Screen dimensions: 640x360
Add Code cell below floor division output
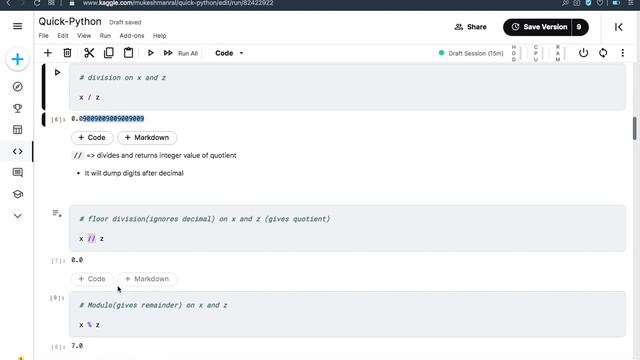[x=92, y=279]
